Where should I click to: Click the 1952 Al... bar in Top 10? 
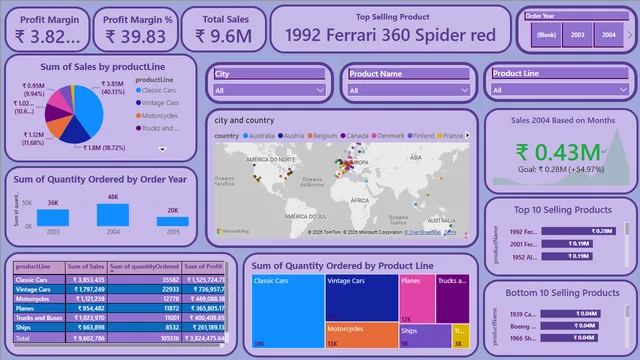(567, 256)
